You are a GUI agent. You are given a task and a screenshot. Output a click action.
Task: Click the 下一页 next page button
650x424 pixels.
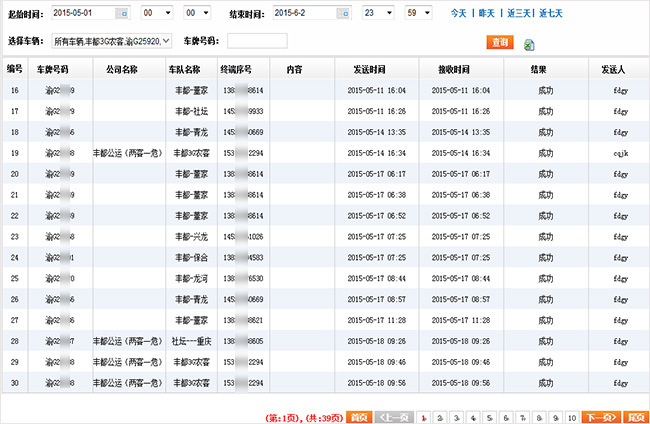click(601, 417)
